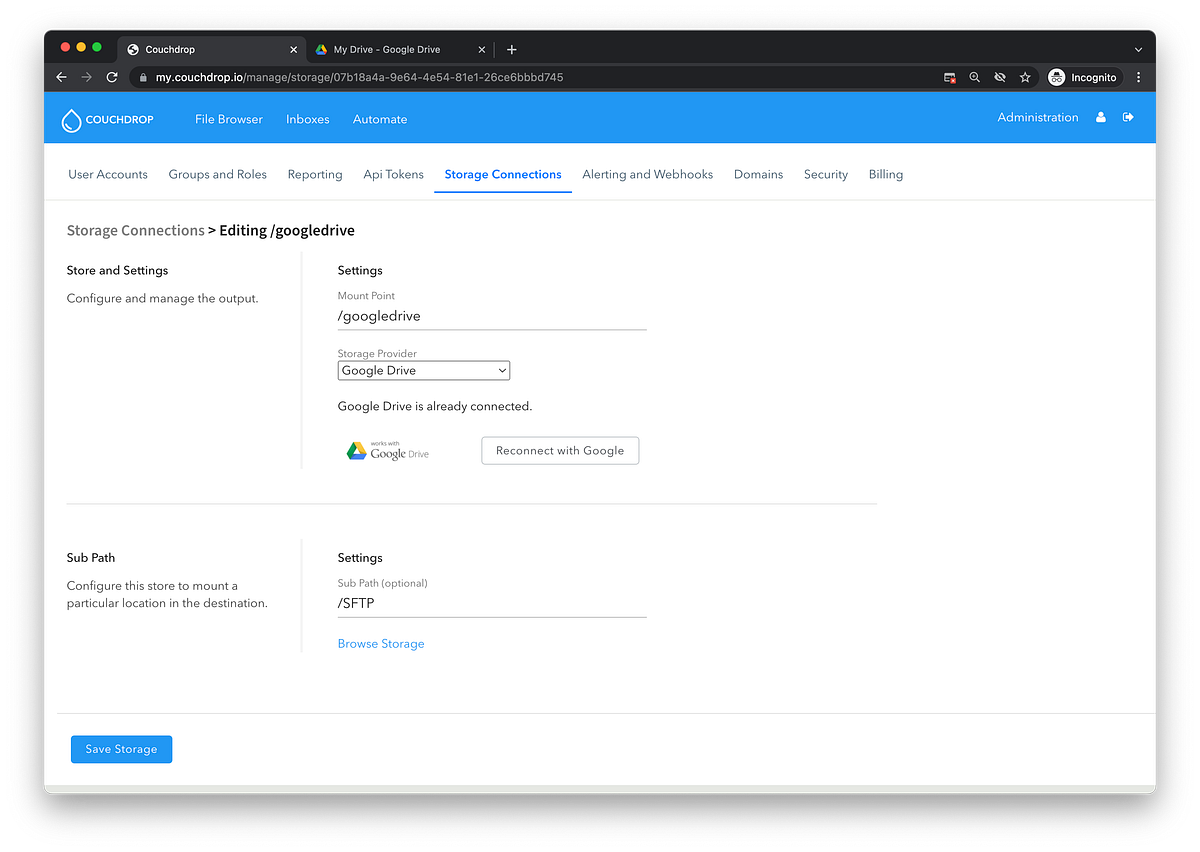Viewport: 1200px width, 852px height.
Task: Open the Automate menu item
Action: coord(380,119)
